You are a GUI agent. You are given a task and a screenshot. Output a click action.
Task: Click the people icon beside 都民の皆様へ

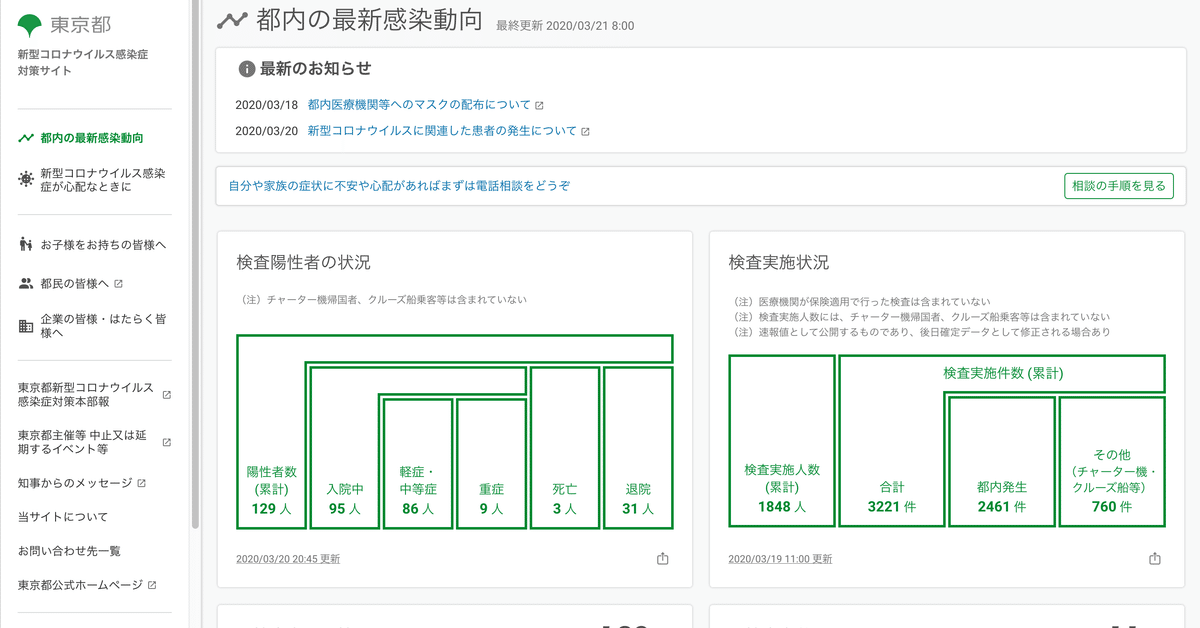point(26,283)
